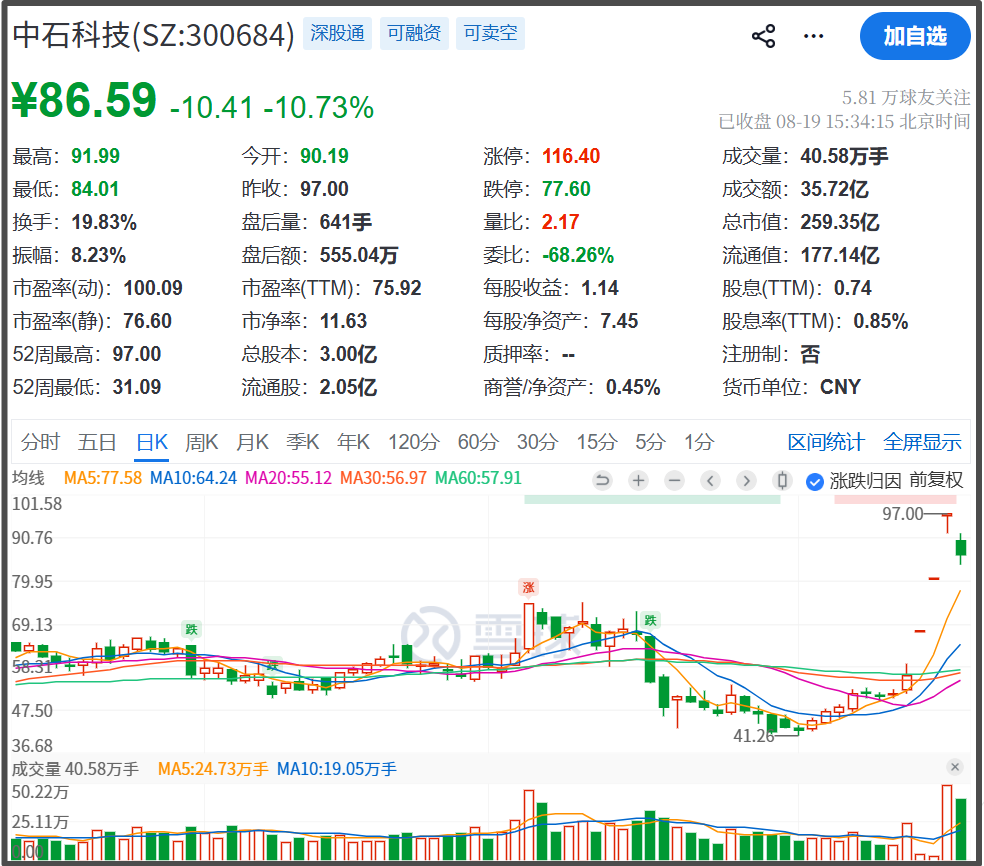Click the undo/reset chart view icon
Image resolution: width=984 pixels, height=866 pixels.
pos(602,481)
